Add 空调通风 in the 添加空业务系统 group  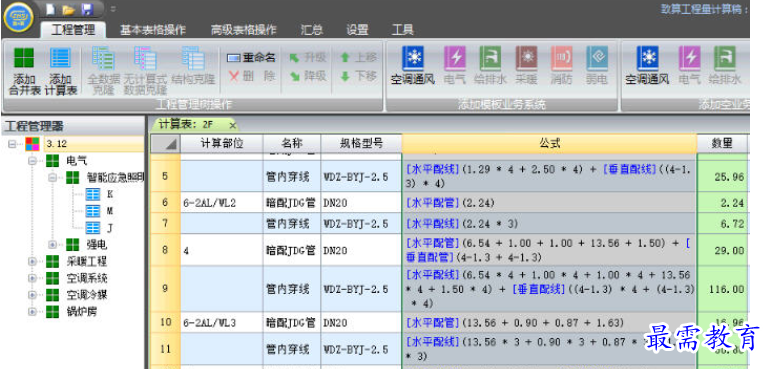[x=647, y=66]
